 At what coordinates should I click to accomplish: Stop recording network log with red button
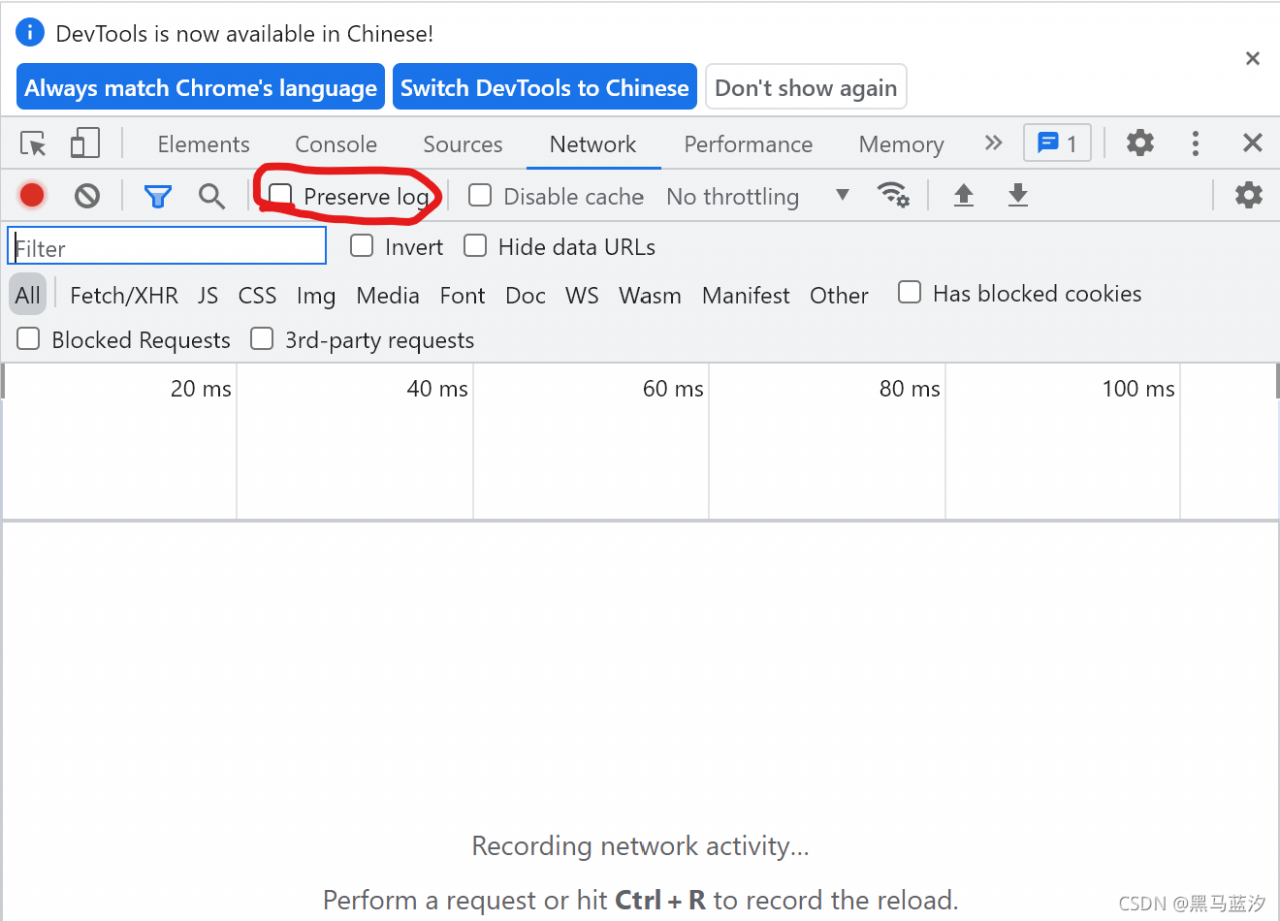point(32,195)
